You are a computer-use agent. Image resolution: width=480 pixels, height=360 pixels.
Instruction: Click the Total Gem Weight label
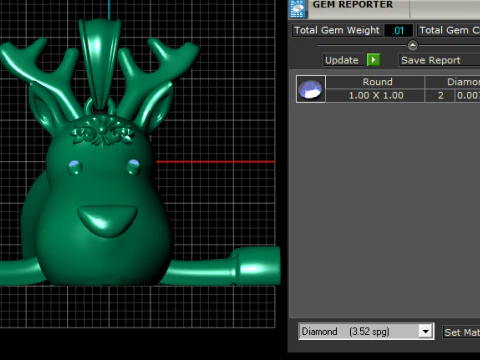pos(337,30)
